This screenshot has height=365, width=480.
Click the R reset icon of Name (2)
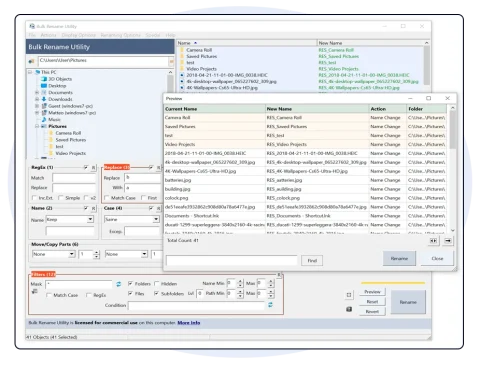click(x=94, y=208)
